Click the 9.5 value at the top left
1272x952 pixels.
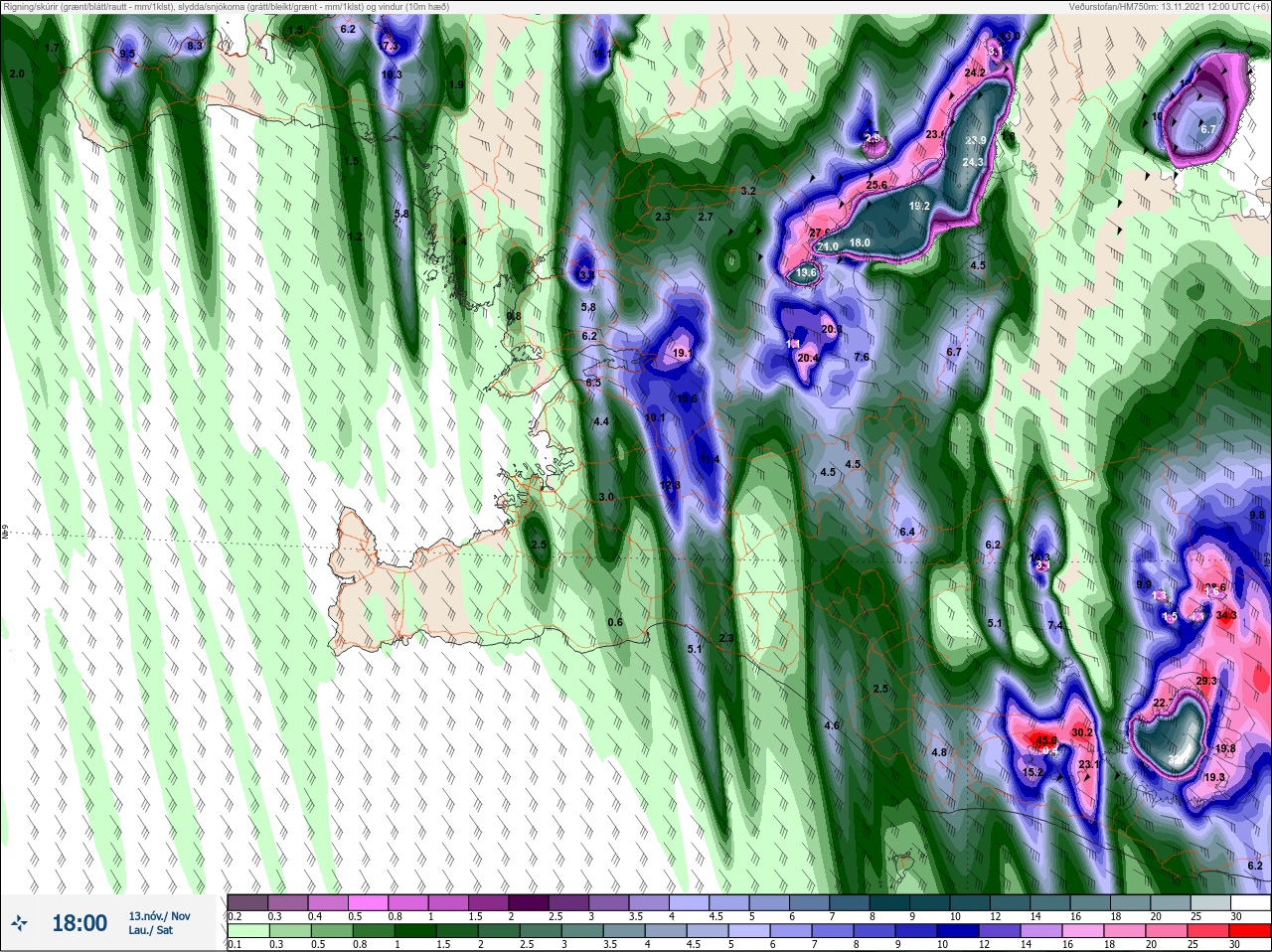[127, 54]
